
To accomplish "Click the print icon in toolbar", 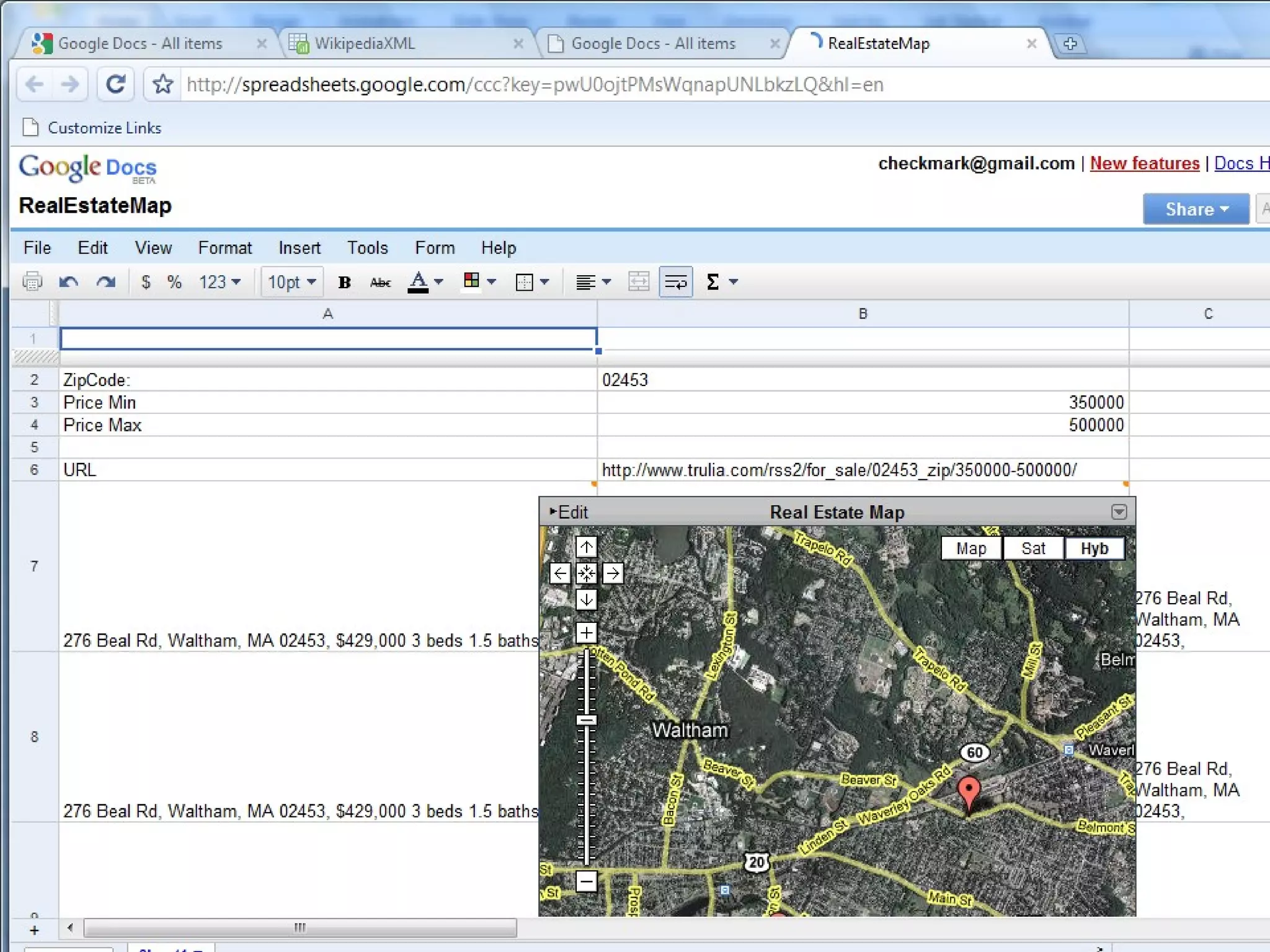I will click(x=32, y=282).
